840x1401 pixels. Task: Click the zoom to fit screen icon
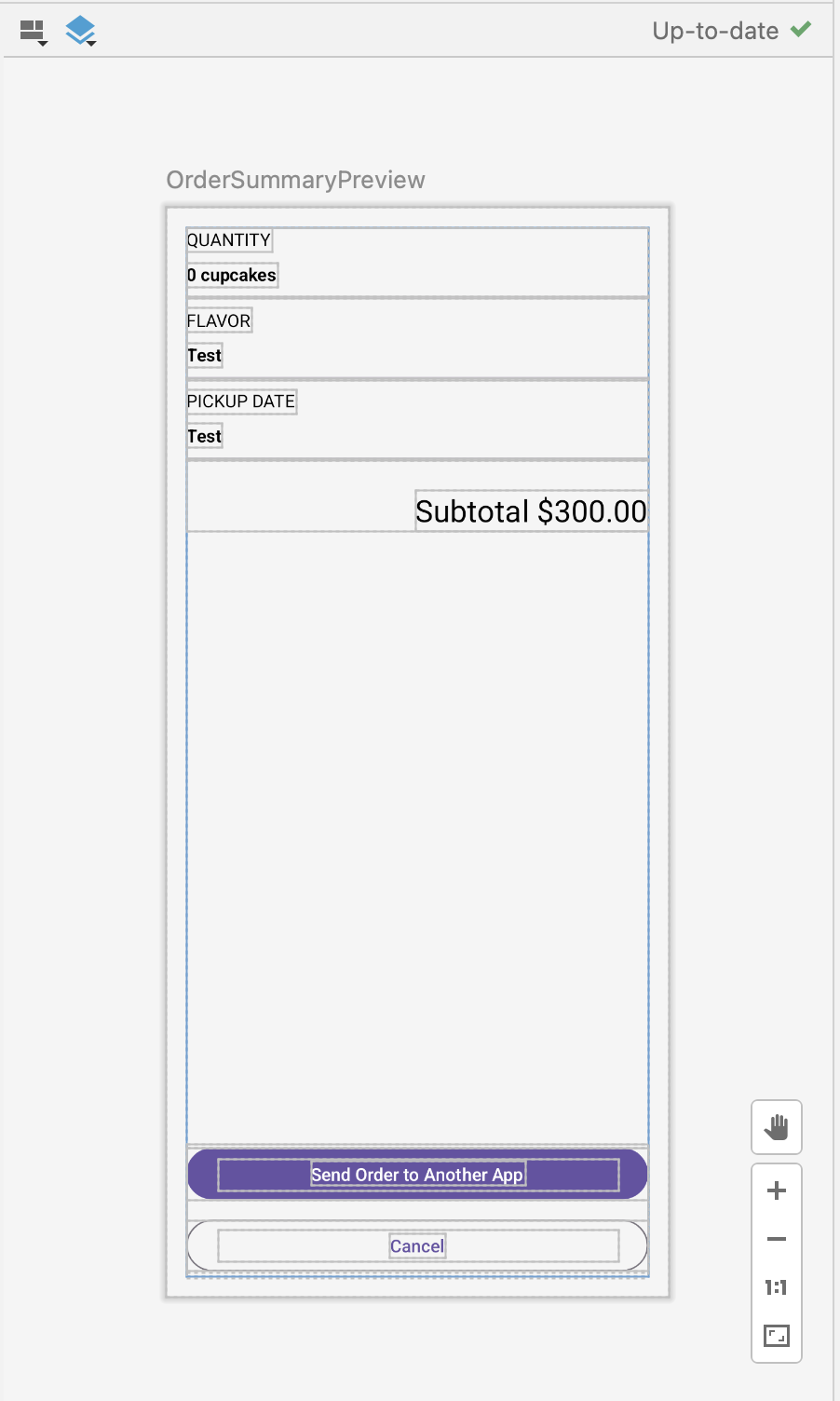pyautogui.click(x=776, y=1336)
